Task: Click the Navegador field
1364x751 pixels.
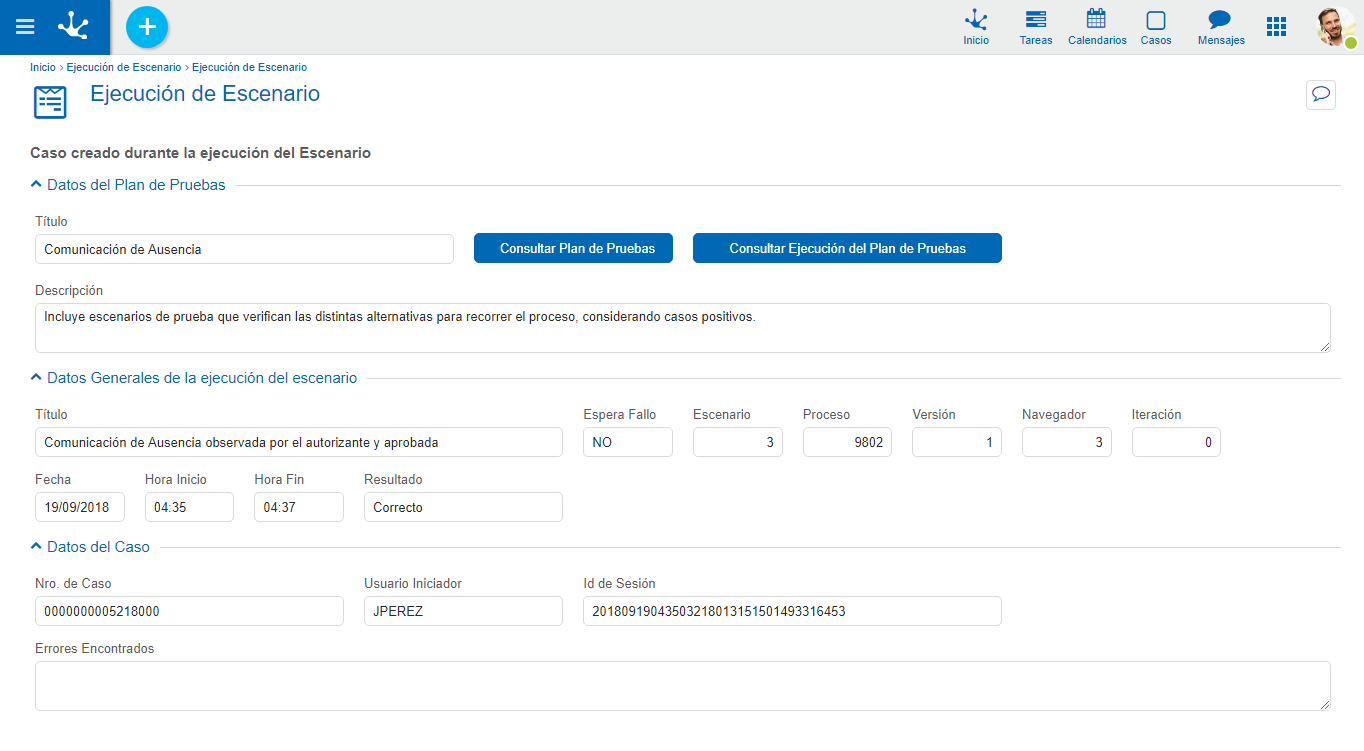Action: point(1067,442)
